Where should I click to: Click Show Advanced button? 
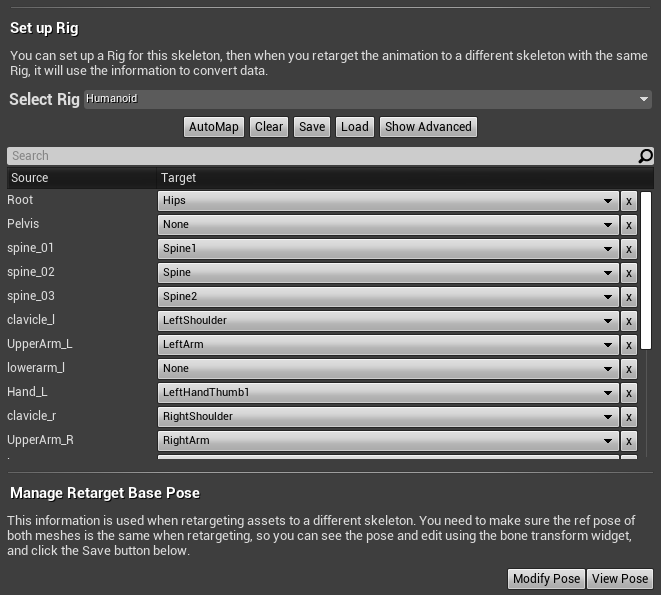[x=428, y=127]
